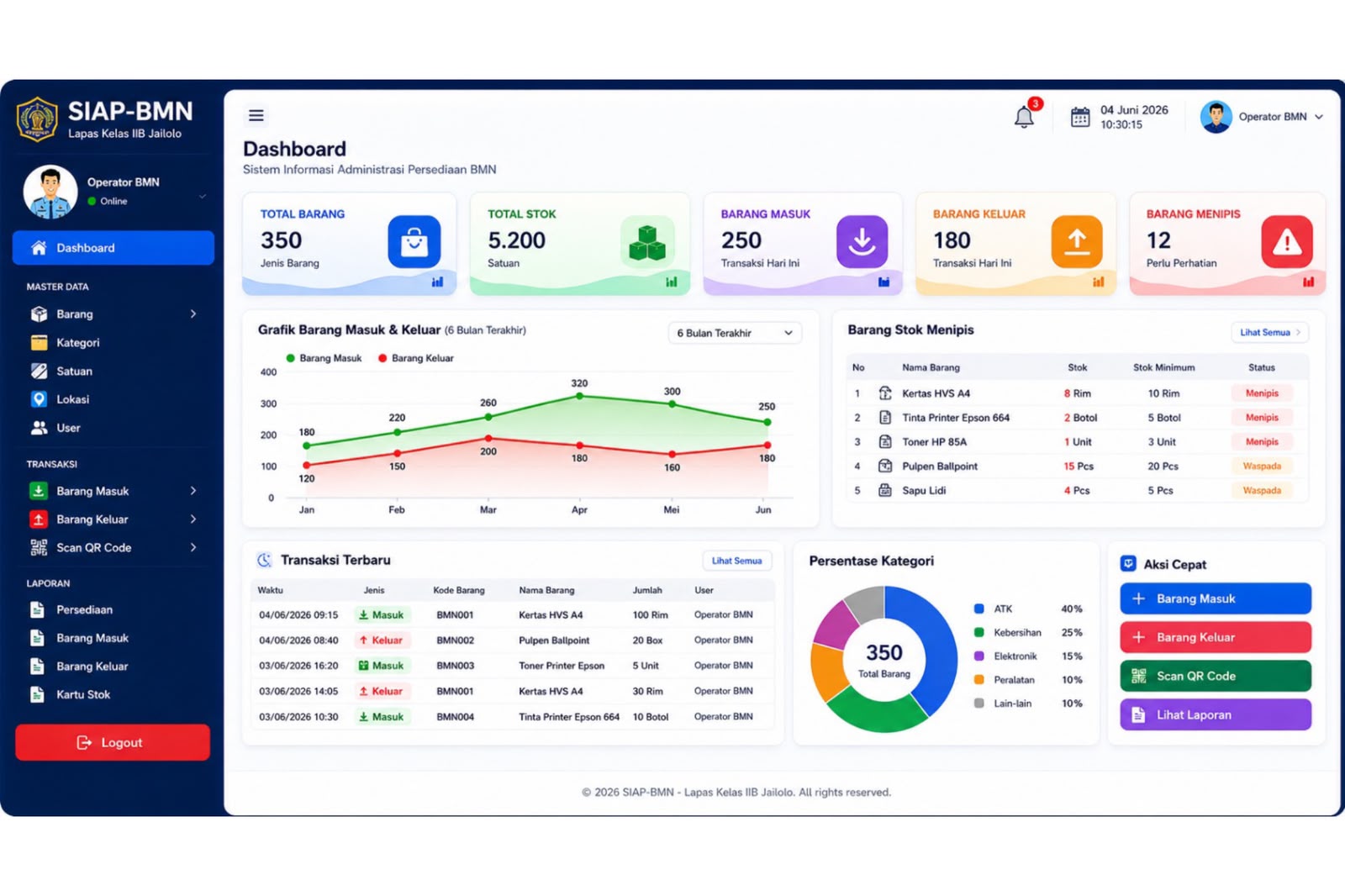Click the Lain-lain gray legend swatch
The image size is (1345, 896).
coord(979,703)
